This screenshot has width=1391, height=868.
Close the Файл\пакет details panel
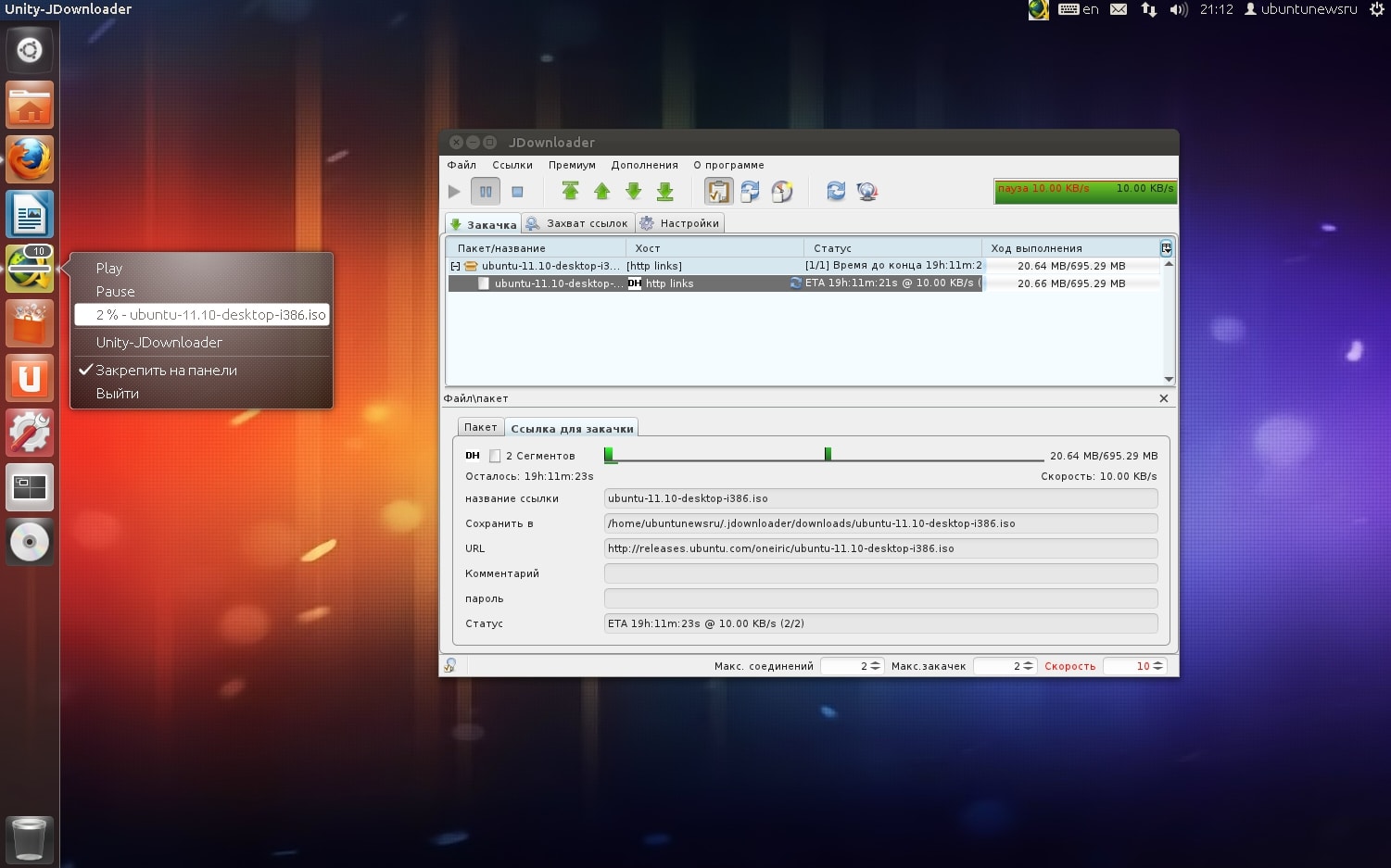tap(1164, 398)
